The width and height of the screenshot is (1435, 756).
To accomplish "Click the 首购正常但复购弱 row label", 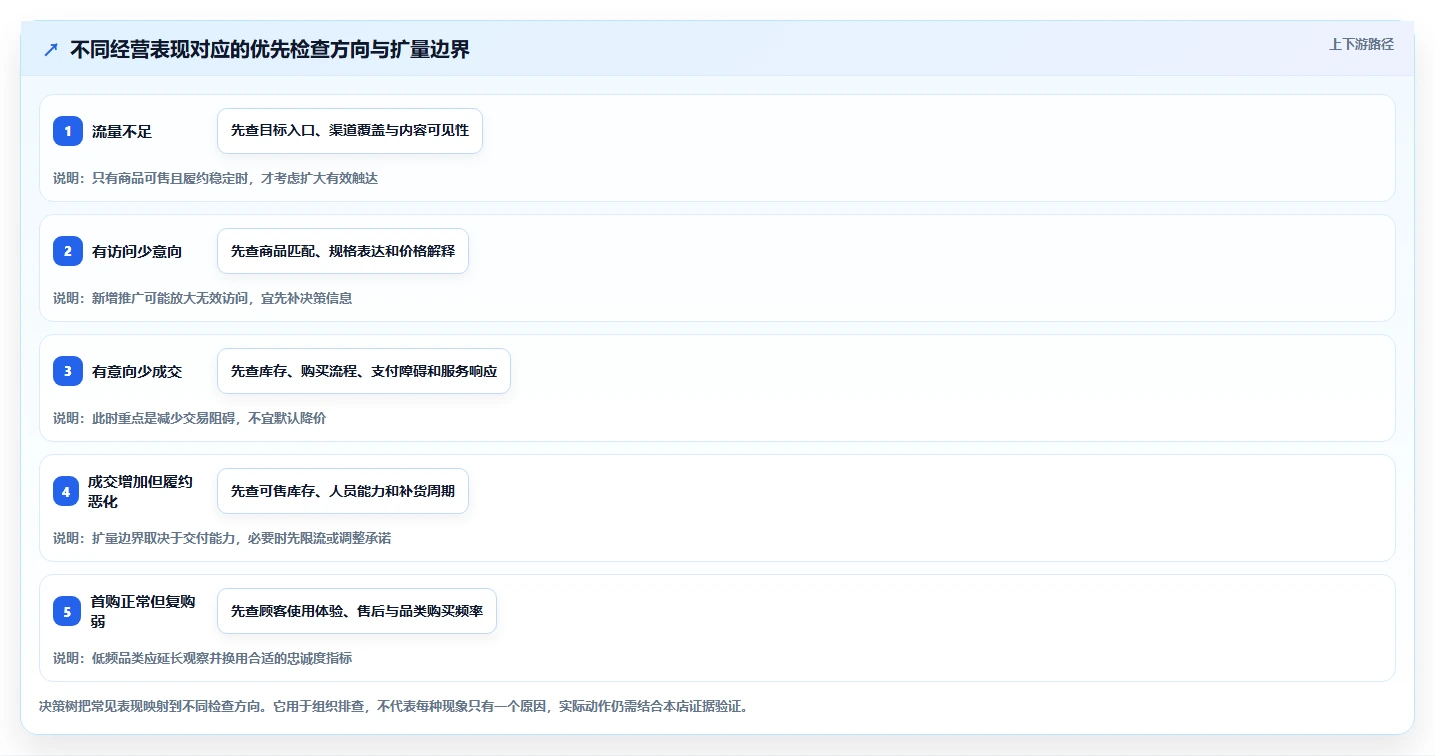I will (143, 611).
